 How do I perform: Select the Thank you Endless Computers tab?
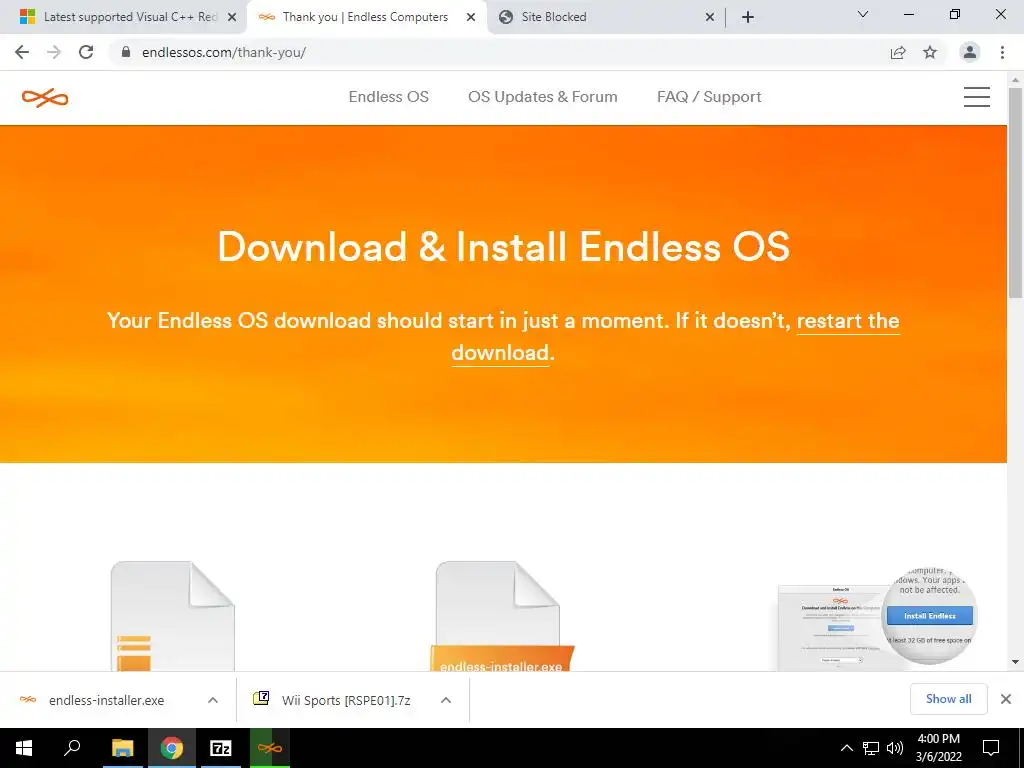pos(365,17)
